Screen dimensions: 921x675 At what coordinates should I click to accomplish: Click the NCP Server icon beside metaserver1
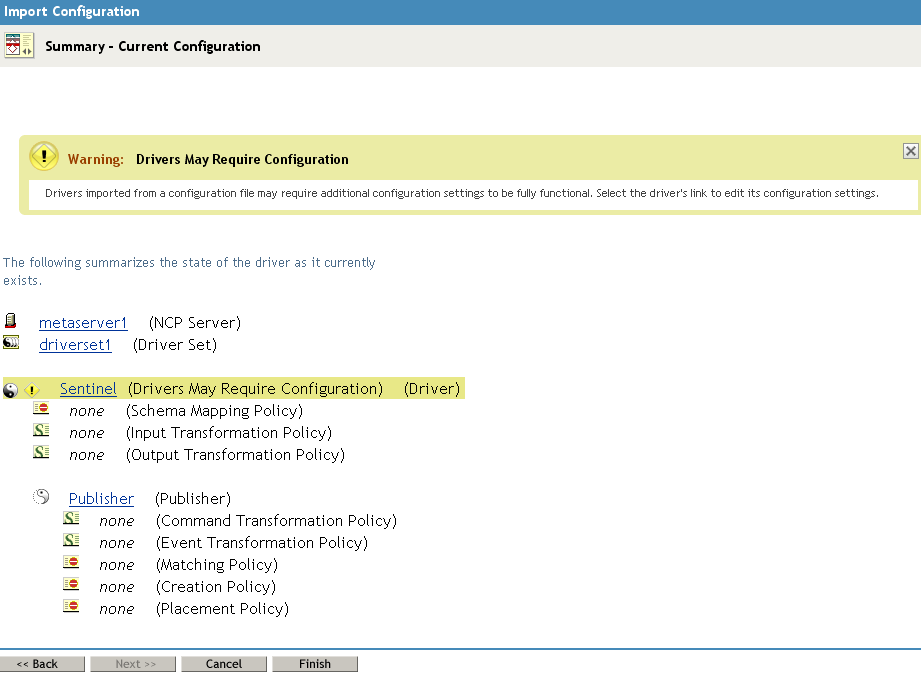(x=11, y=321)
